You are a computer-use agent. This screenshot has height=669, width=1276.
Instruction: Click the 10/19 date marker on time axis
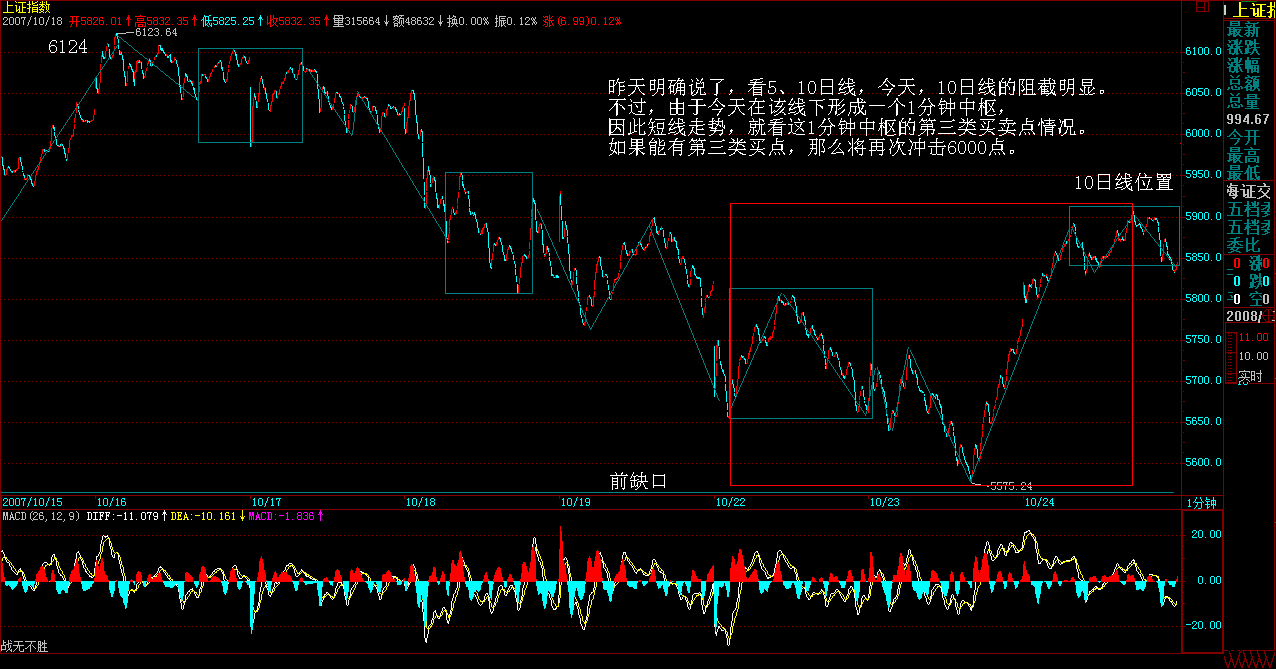click(x=575, y=502)
